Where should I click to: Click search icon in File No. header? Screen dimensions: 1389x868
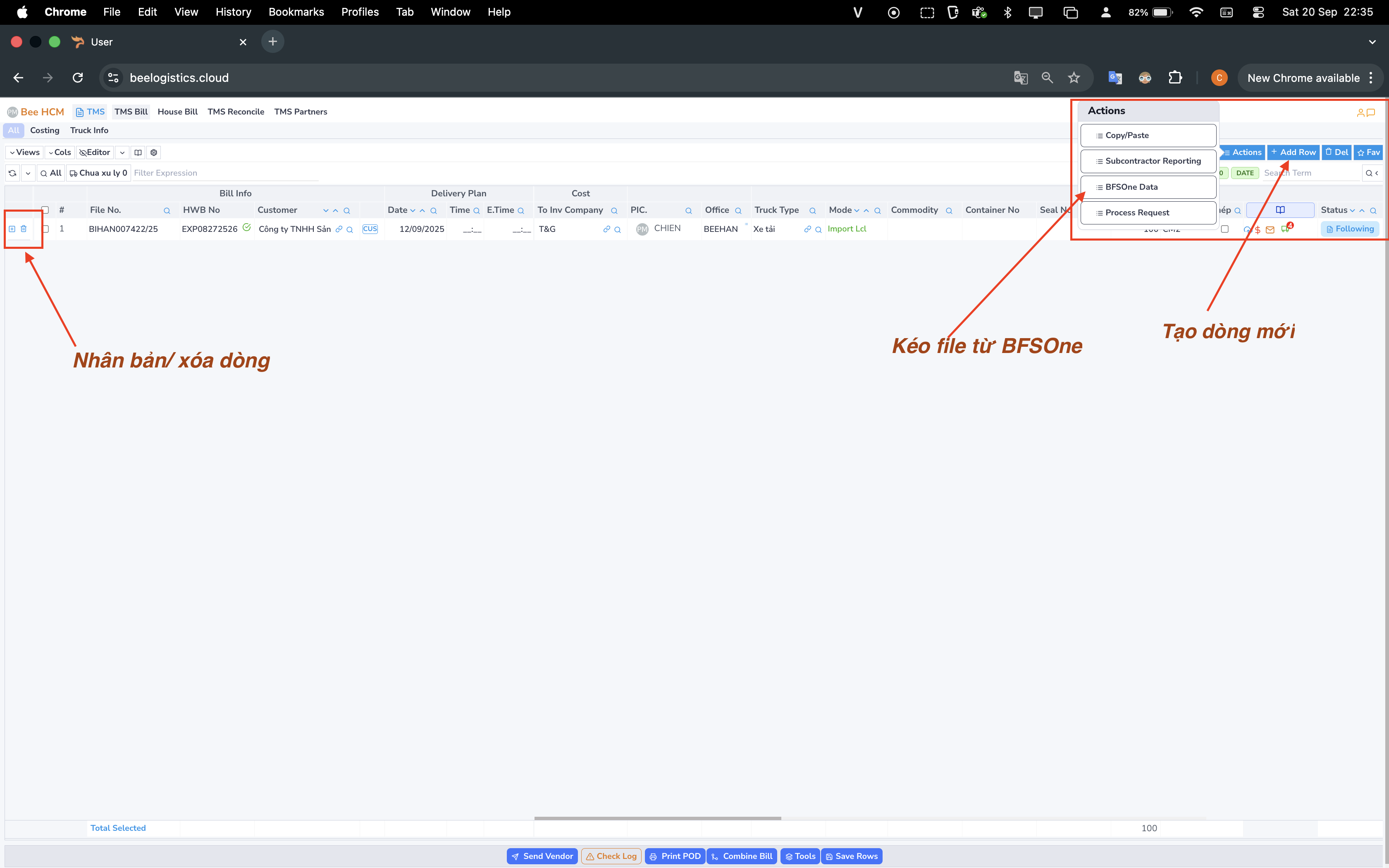coord(167,211)
